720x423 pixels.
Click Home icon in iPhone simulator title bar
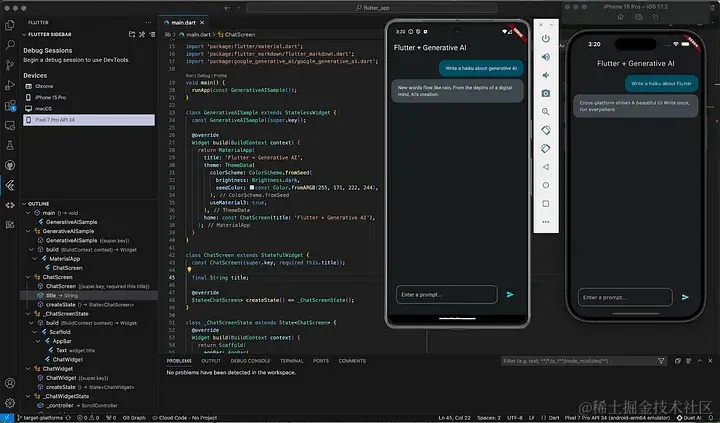620,17
